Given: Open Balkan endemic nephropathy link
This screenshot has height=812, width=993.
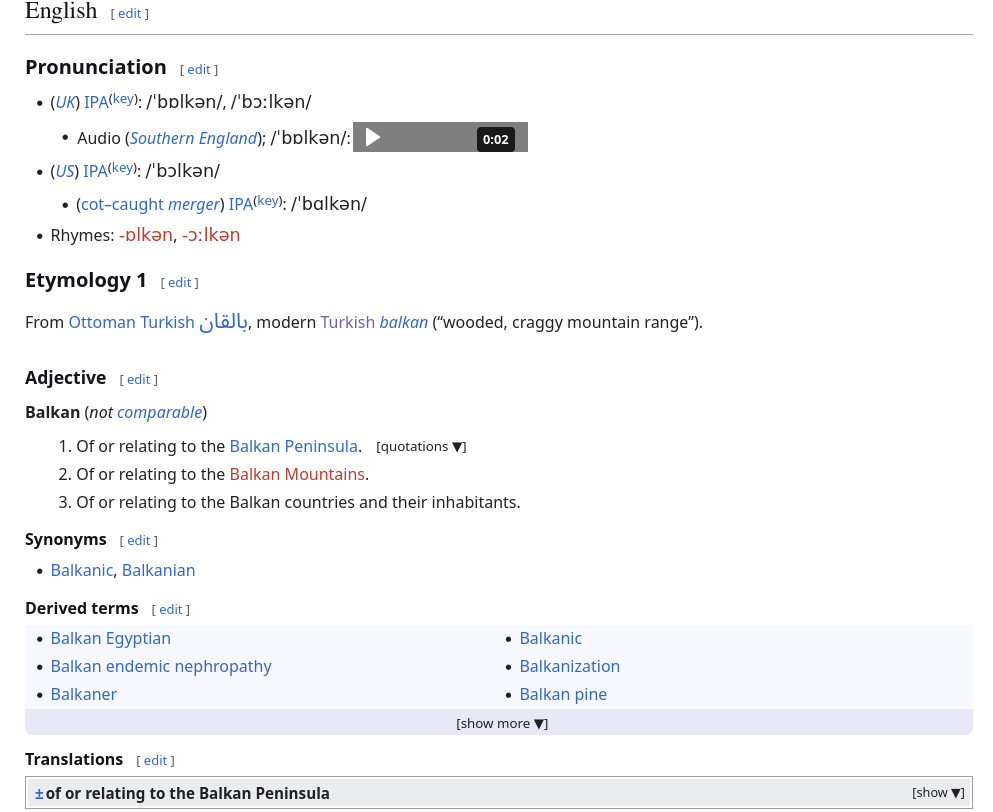Looking at the screenshot, I should [161, 666].
